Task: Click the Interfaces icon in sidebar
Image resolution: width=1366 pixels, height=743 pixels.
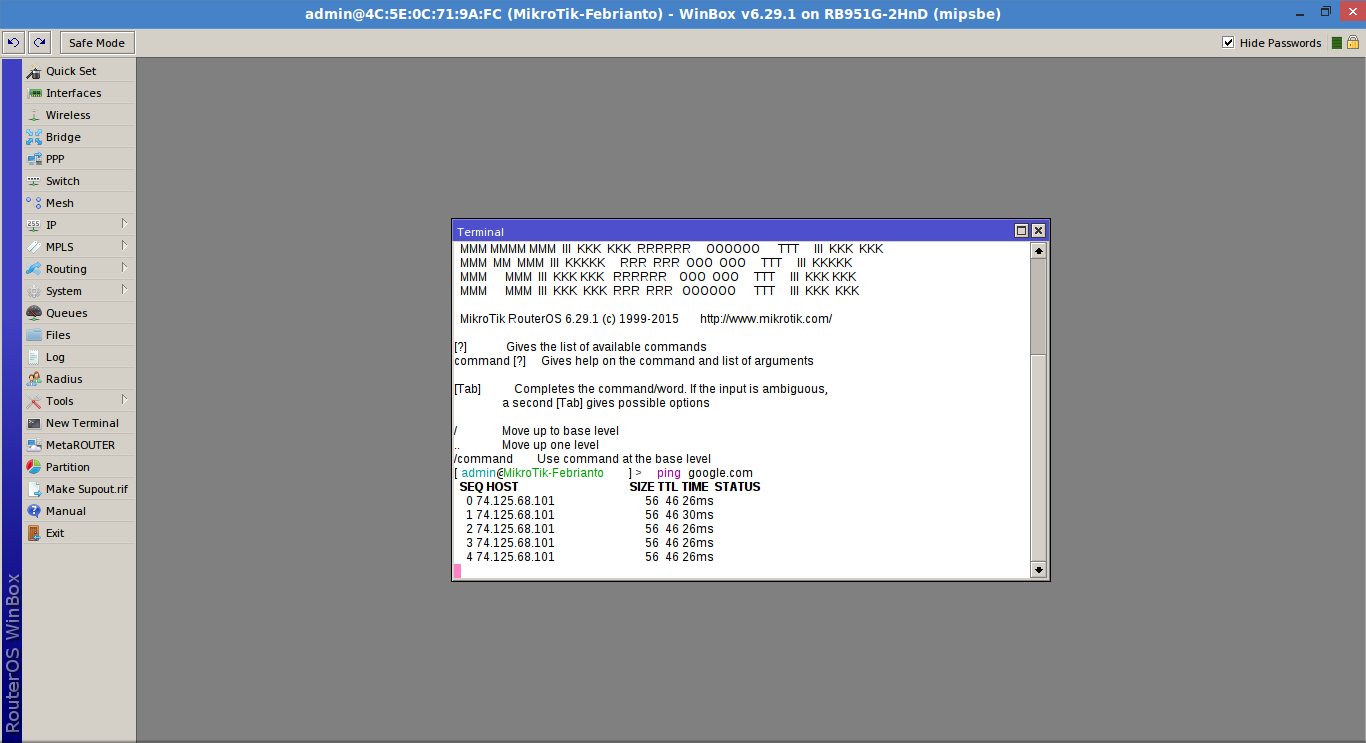Action: pos(34,93)
